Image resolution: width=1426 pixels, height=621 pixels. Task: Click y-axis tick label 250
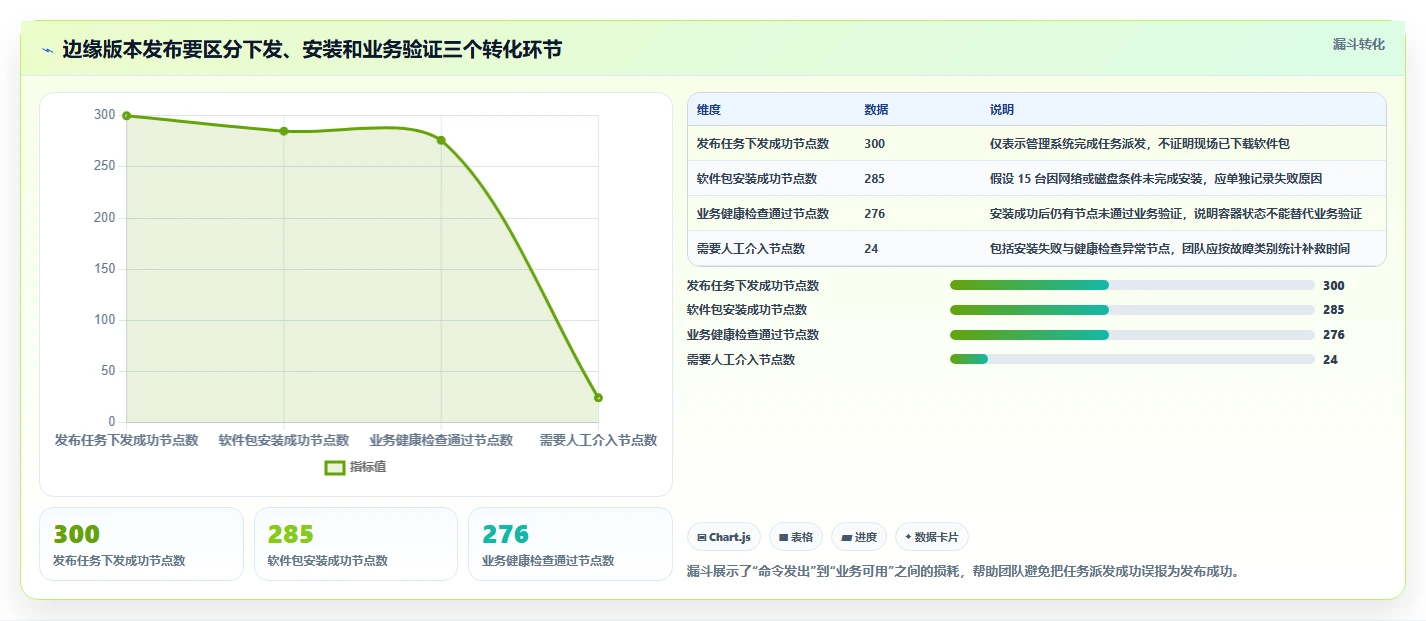point(105,166)
